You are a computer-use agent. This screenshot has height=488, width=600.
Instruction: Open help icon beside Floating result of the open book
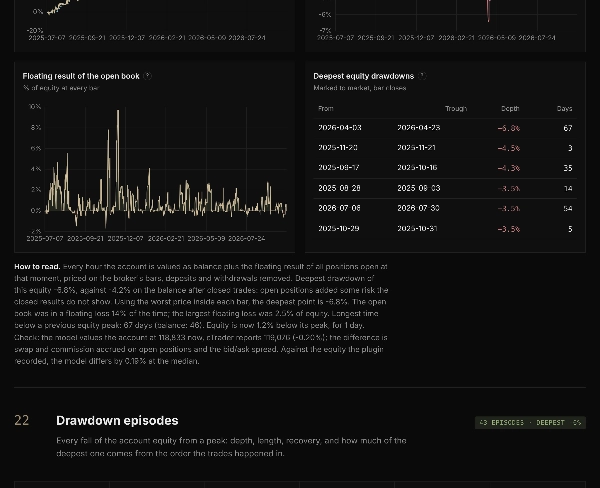point(147,76)
